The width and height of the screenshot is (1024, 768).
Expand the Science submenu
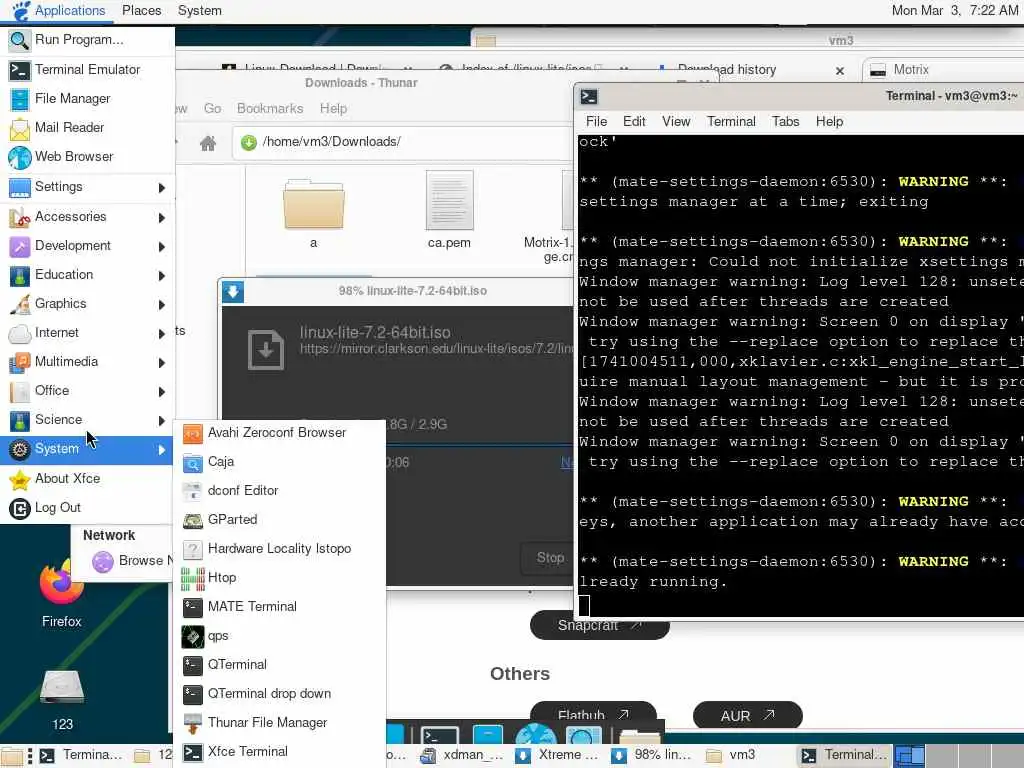(x=88, y=420)
